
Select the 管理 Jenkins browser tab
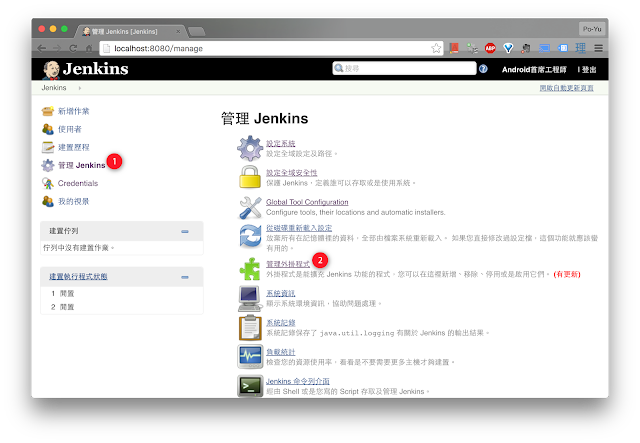pyautogui.click(x=131, y=31)
